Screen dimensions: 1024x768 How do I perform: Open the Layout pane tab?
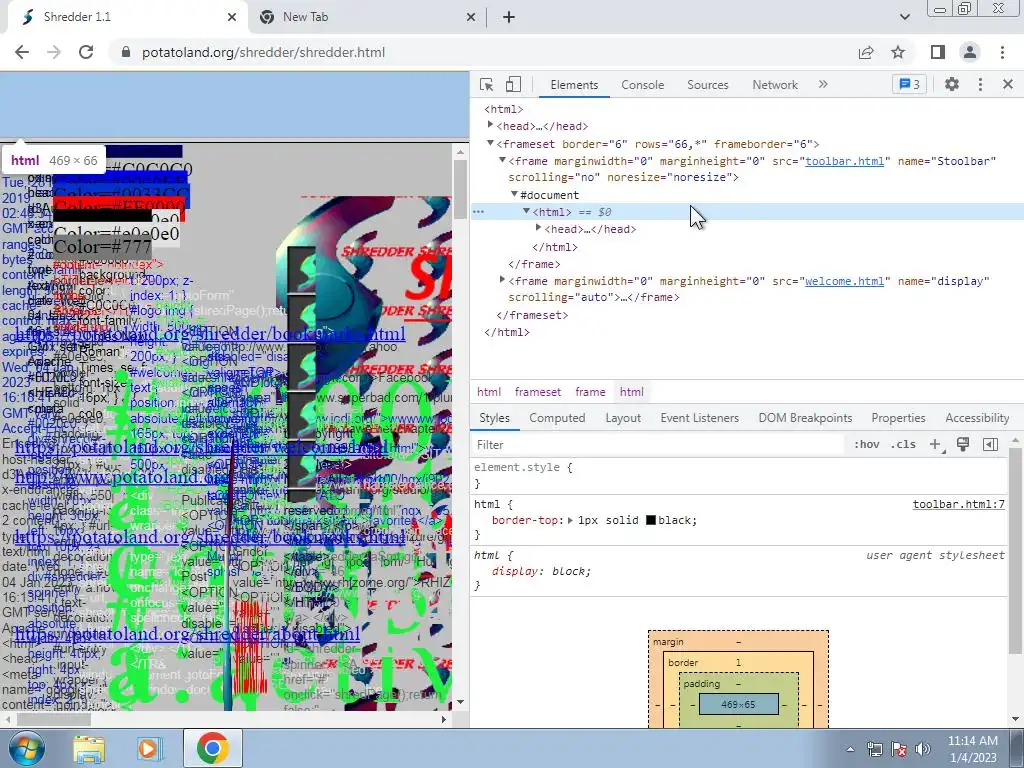[623, 418]
